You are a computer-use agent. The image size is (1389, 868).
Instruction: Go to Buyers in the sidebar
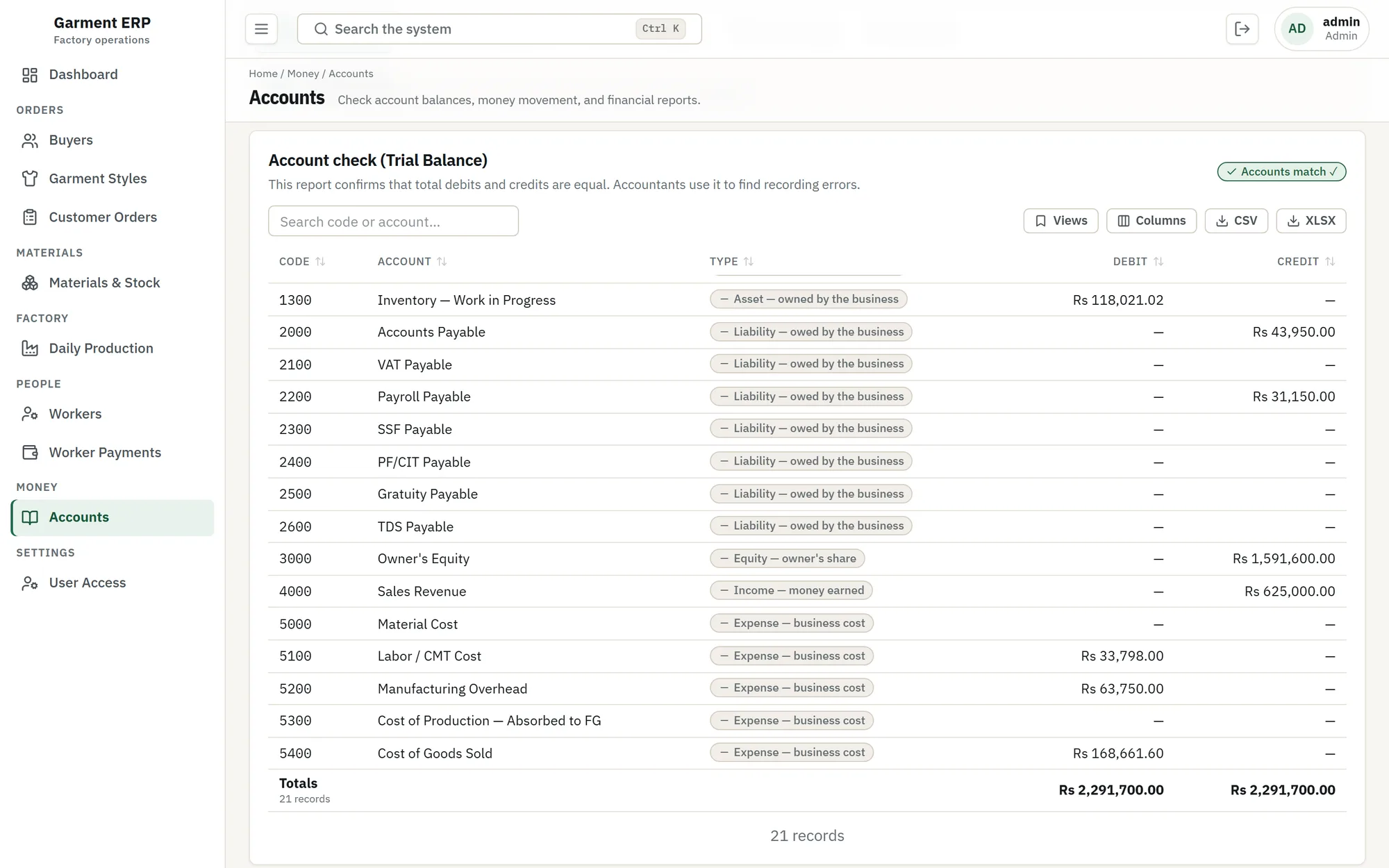click(x=113, y=140)
